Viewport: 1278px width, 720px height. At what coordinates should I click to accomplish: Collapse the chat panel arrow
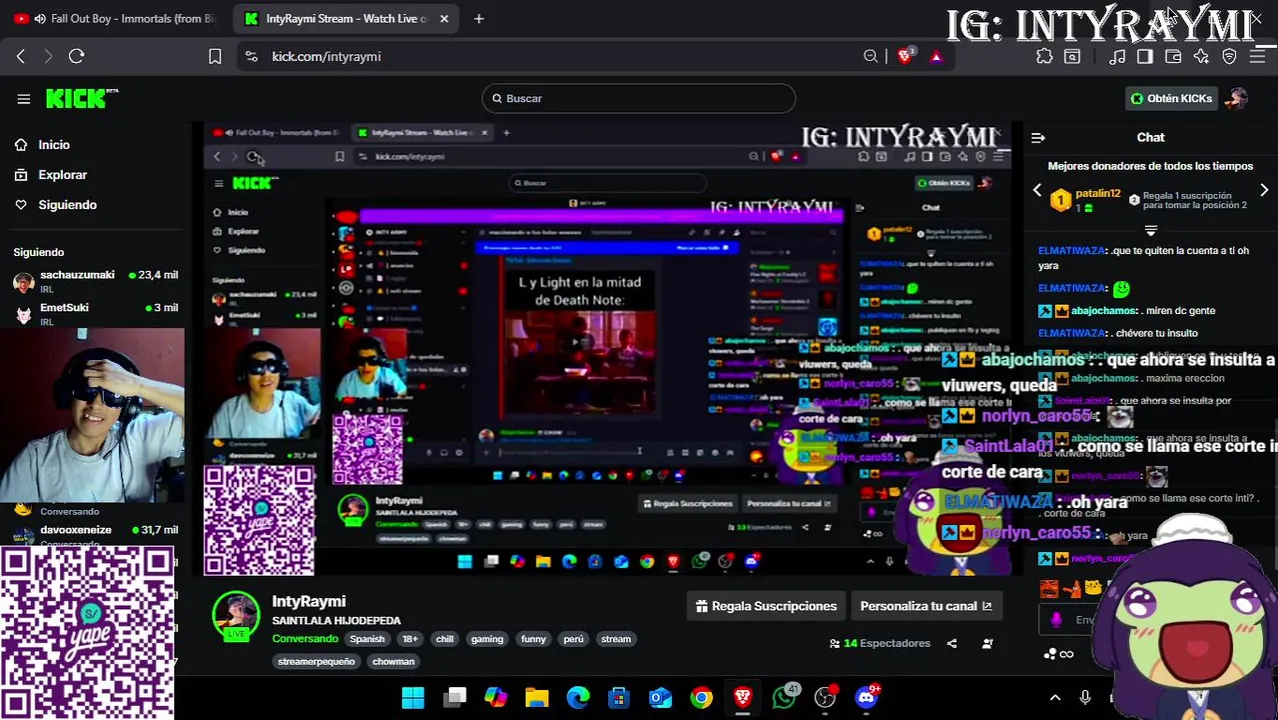(x=1038, y=138)
